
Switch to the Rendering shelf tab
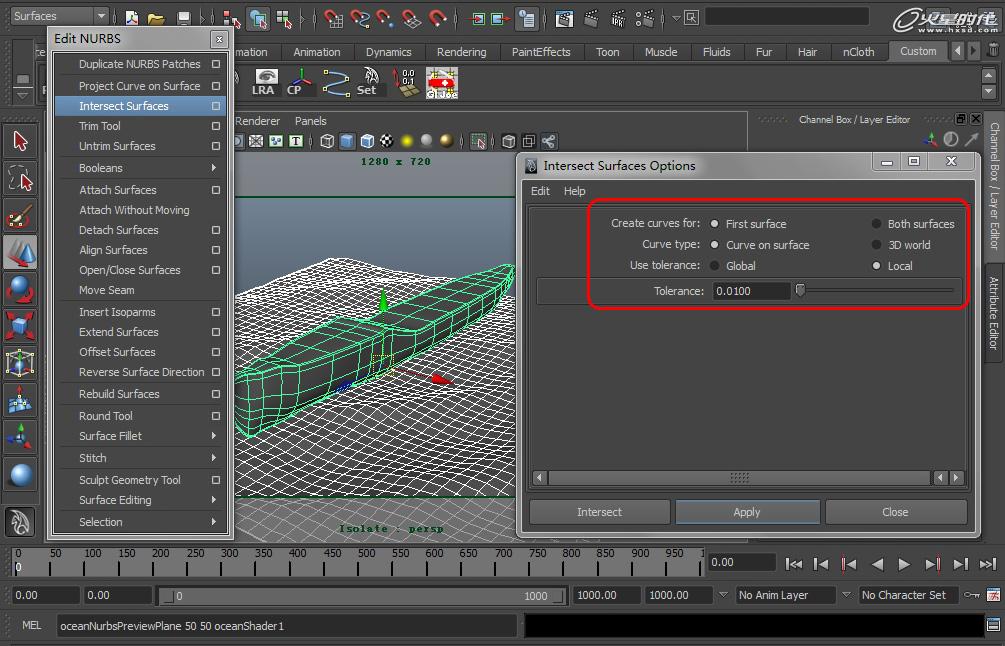pyautogui.click(x=461, y=52)
